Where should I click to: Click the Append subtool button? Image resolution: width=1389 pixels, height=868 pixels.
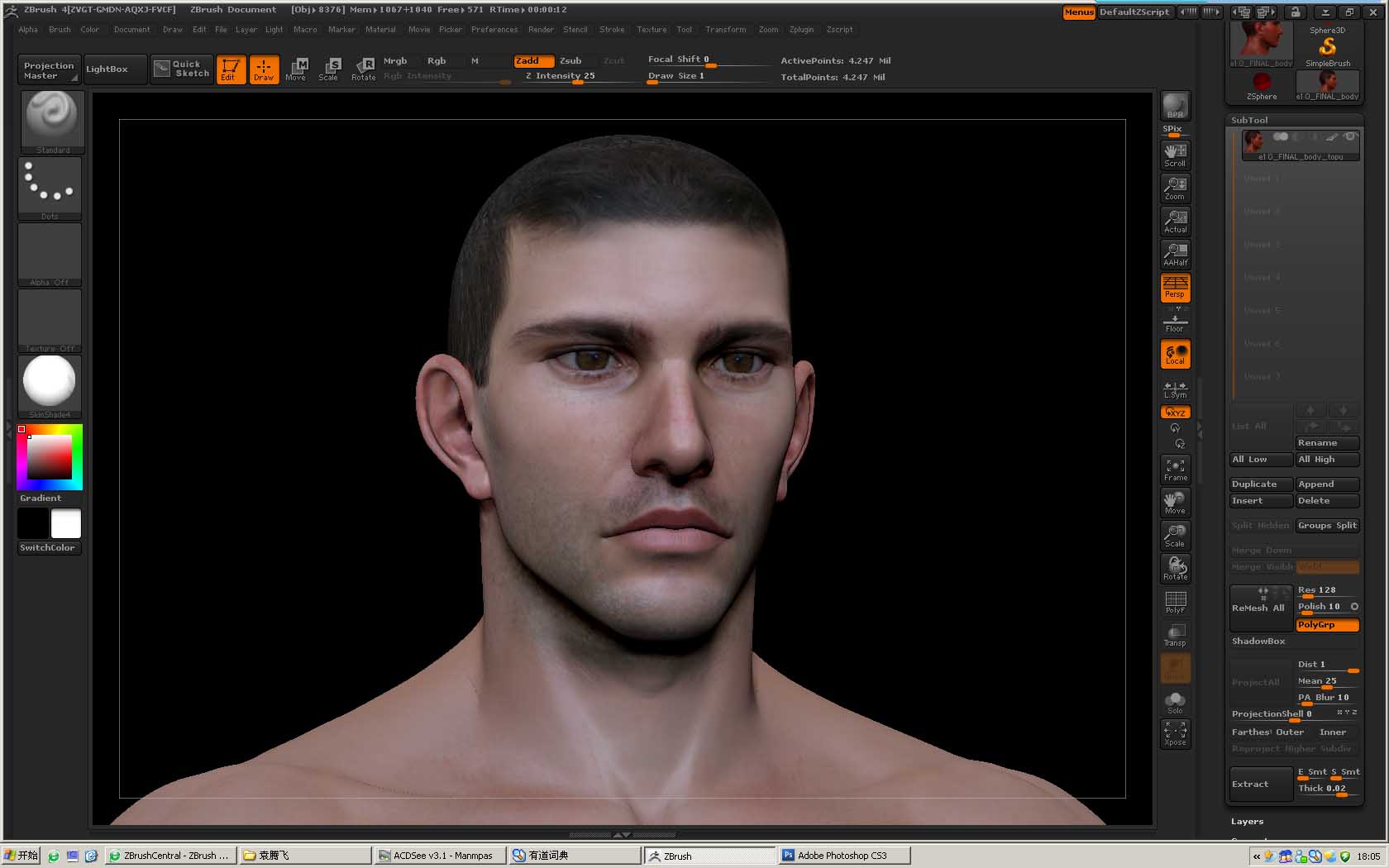point(1327,484)
